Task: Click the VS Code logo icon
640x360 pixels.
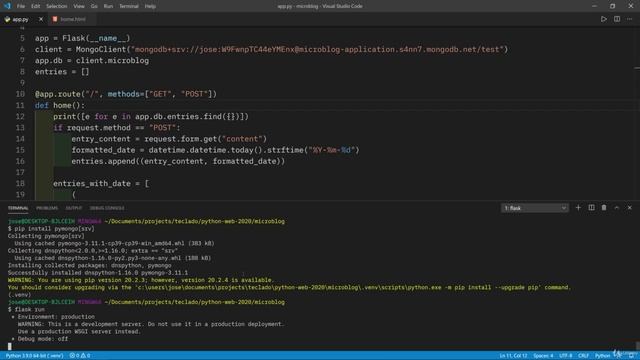Action: (7, 6)
